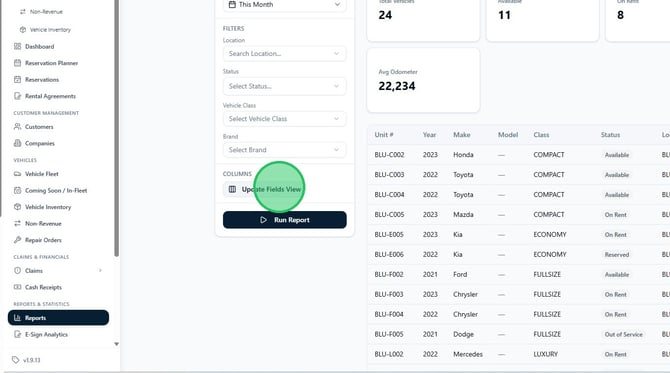The height and width of the screenshot is (373, 670).
Task: Open the Rental Agreements page
Action: [x=50, y=96]
